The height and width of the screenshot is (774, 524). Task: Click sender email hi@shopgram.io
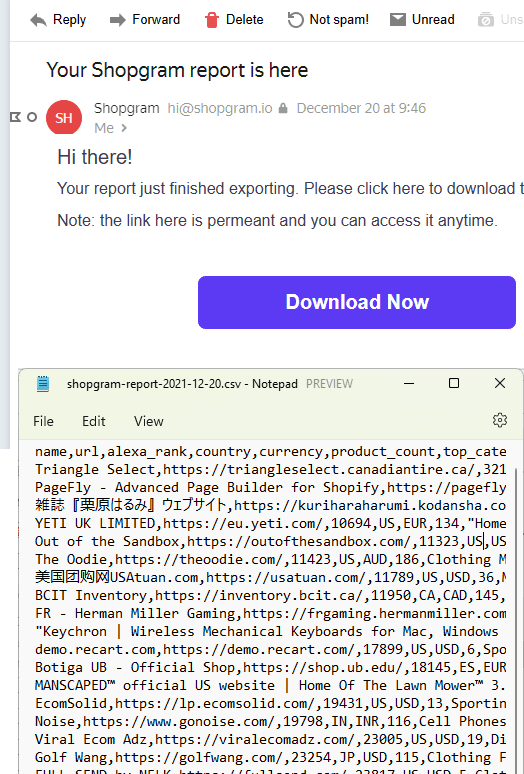(220, 108)
